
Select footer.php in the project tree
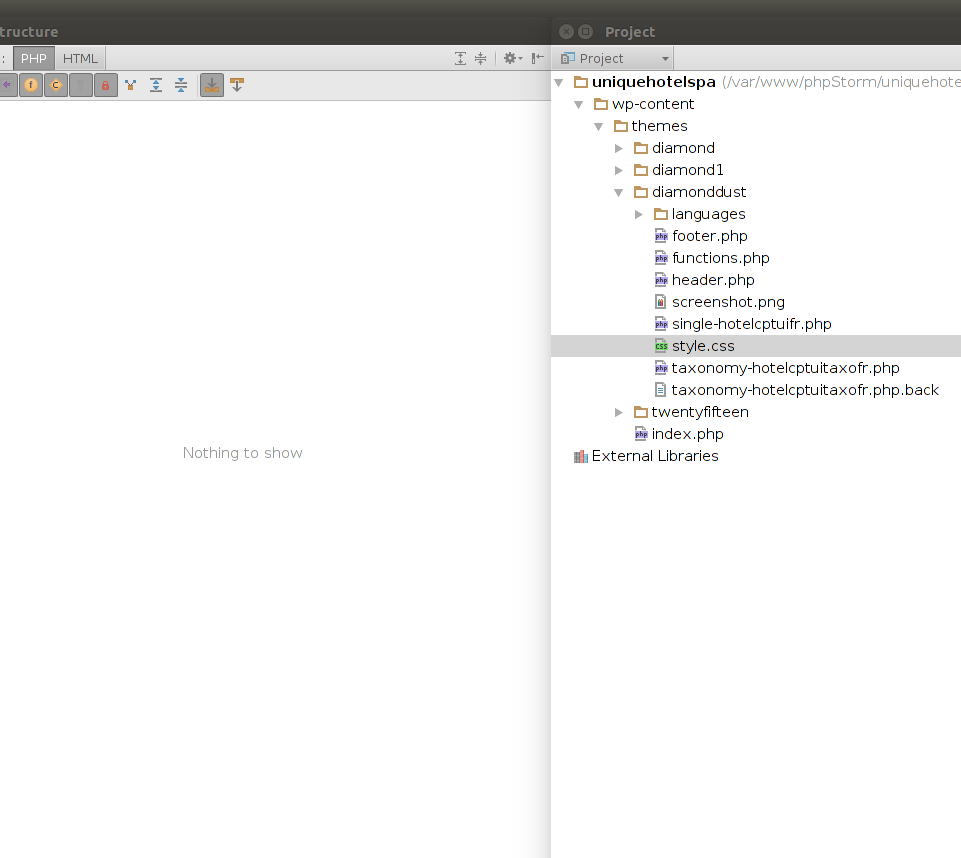[709, 236]
